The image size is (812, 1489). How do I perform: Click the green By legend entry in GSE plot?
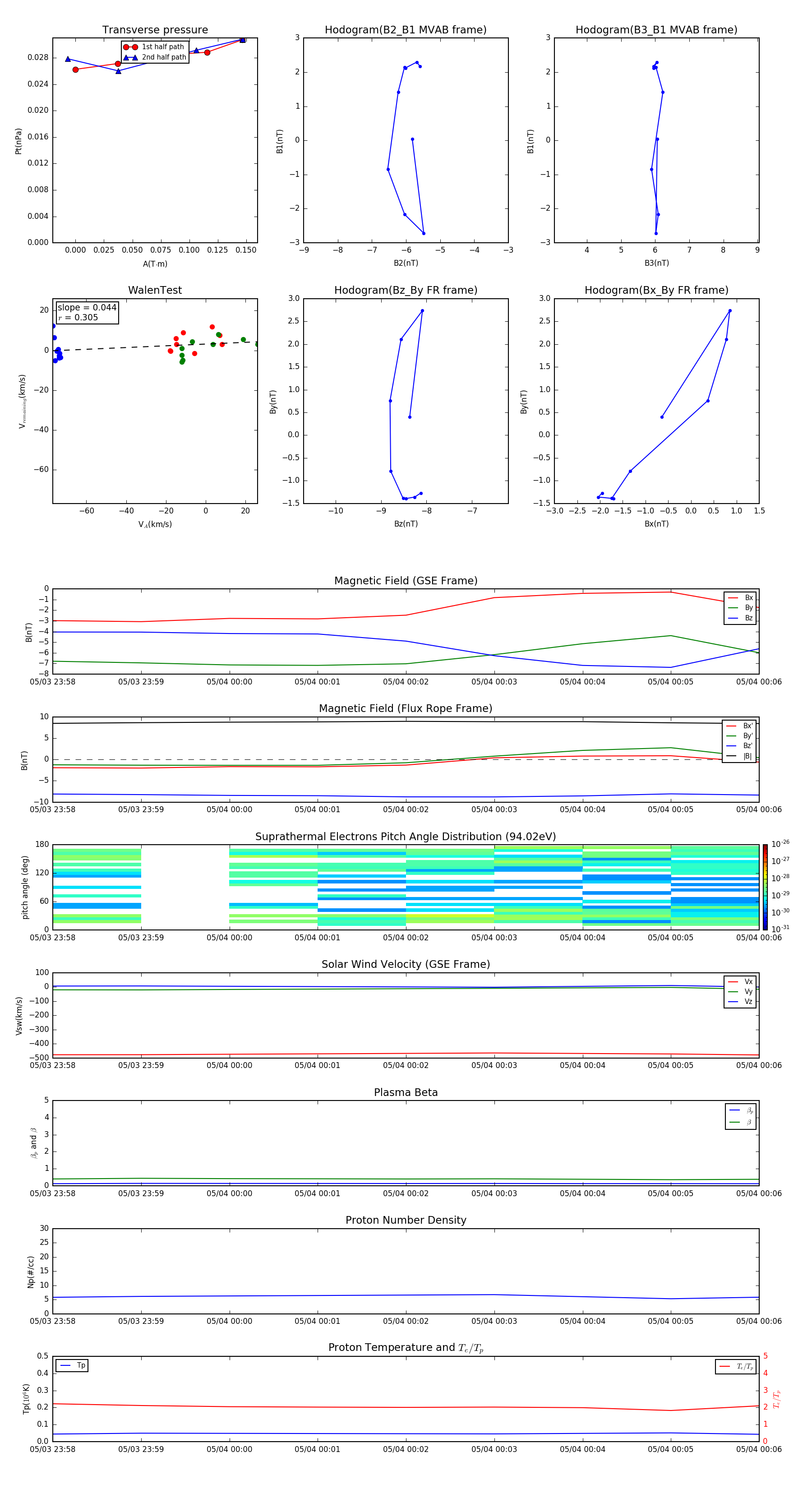(740, 608)
